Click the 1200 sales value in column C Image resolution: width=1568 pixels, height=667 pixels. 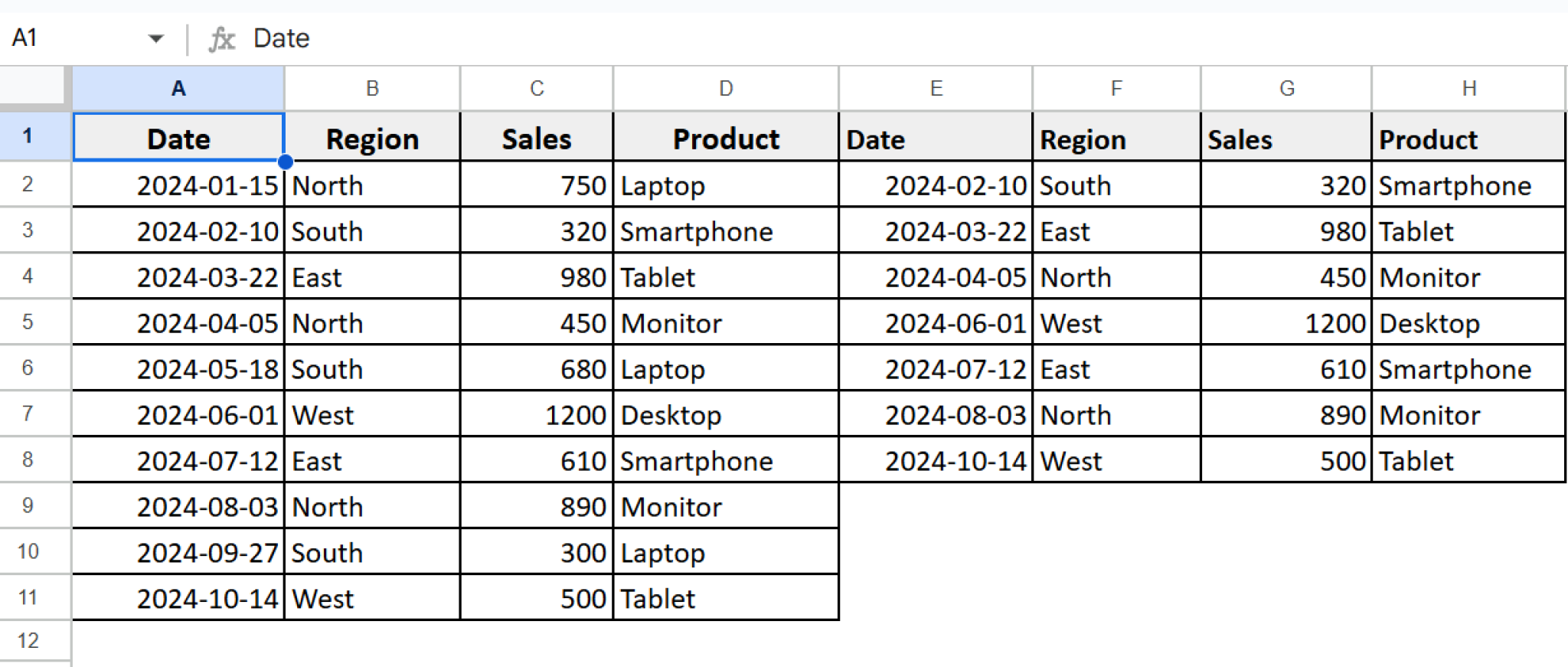point(536,414)
